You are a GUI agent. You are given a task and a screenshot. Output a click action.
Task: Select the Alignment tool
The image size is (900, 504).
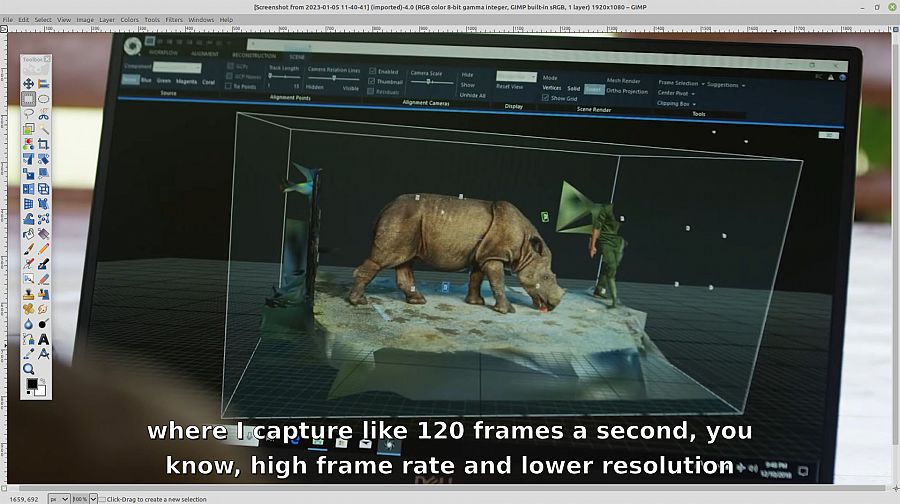(43, 84)
